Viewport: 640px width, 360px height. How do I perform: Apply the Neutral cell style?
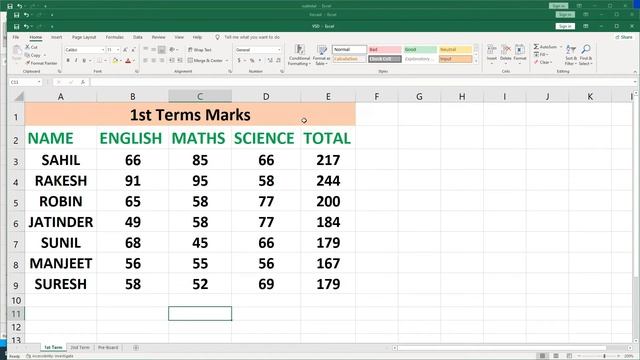[455, 50]
